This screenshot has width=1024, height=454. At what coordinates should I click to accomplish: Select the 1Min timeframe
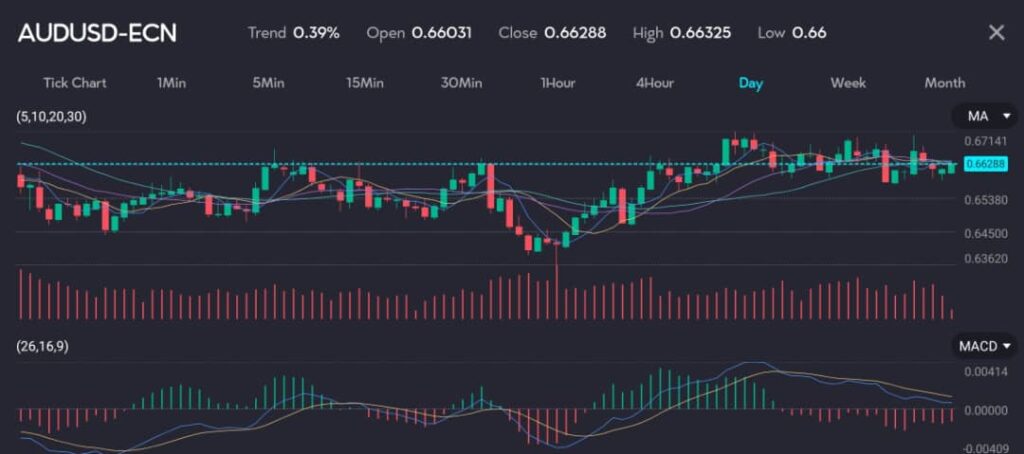click(171, 83)
